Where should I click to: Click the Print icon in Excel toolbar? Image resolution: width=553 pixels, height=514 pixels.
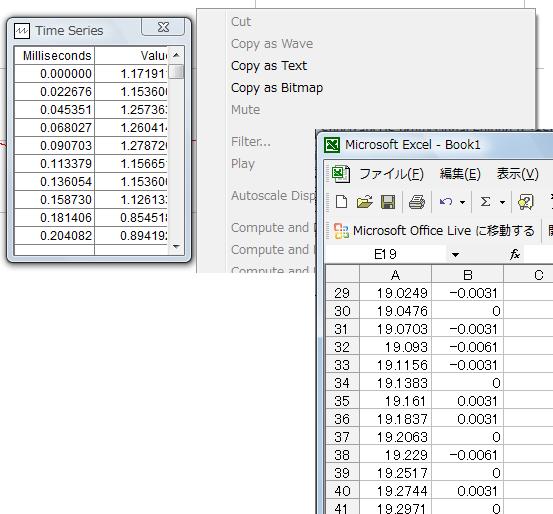[x=417, y=202]
